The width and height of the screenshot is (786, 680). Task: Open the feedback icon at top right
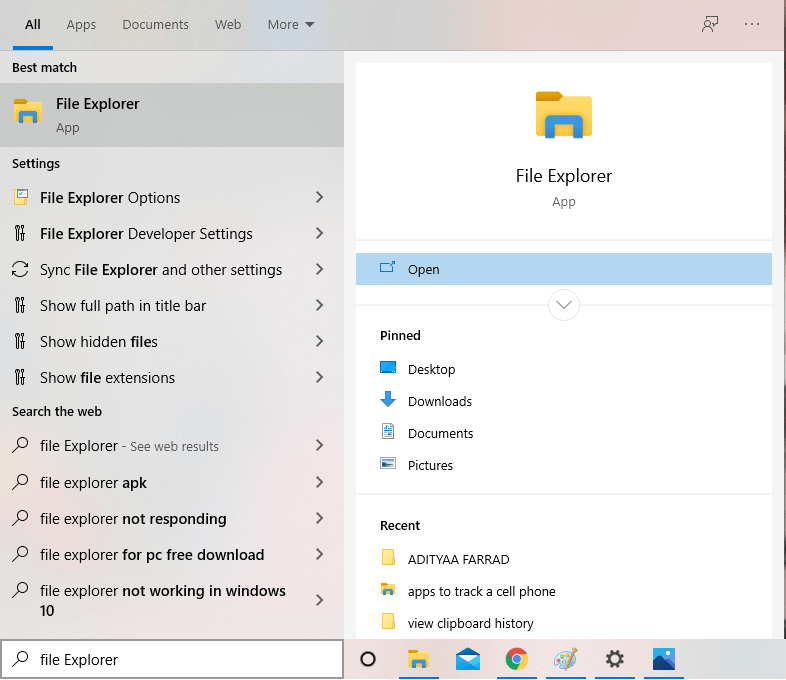point(710,24)
